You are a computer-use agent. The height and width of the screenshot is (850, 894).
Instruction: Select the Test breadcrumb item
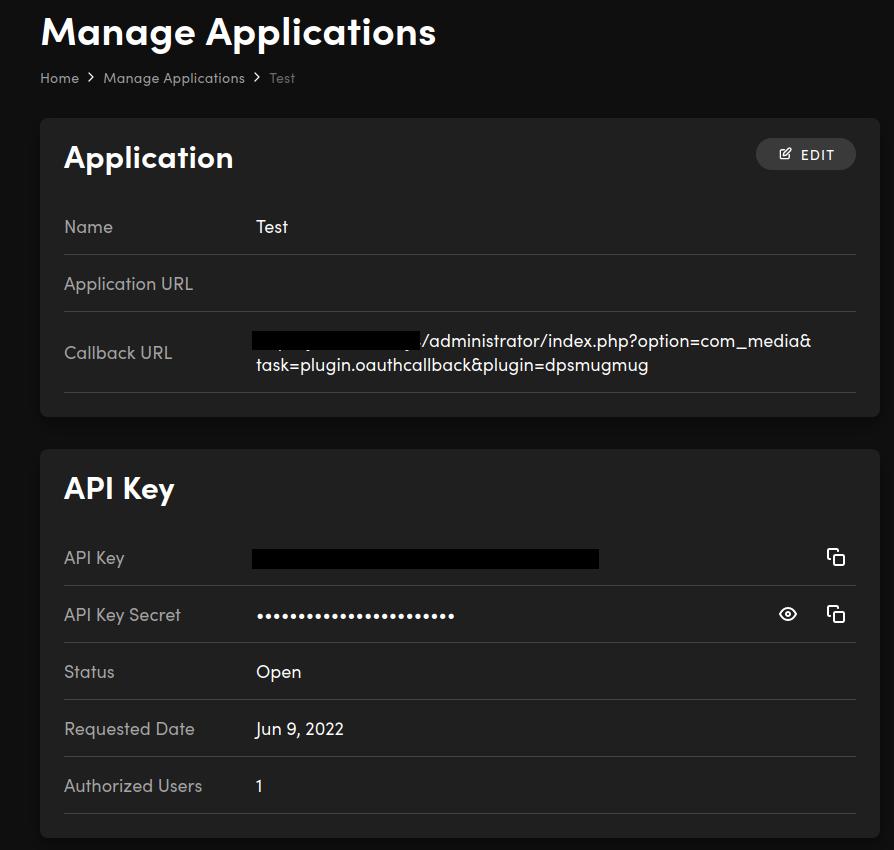[282, 78]
